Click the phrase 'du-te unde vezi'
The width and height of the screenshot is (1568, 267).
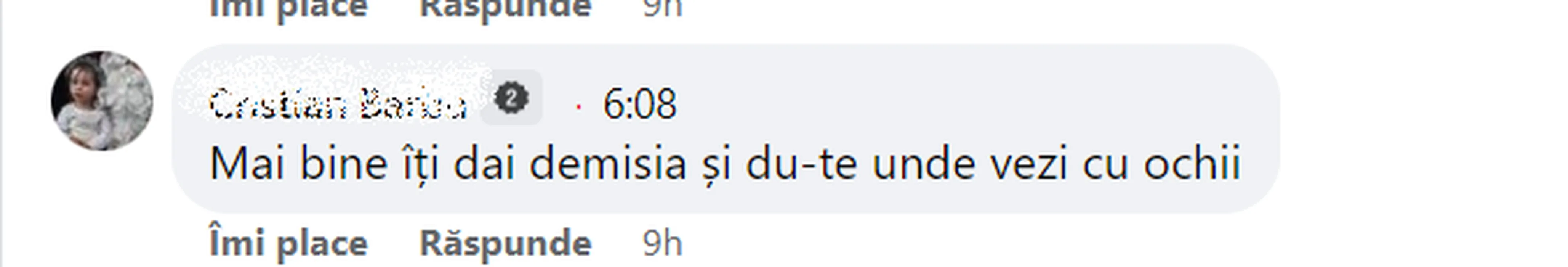(907, 164)
